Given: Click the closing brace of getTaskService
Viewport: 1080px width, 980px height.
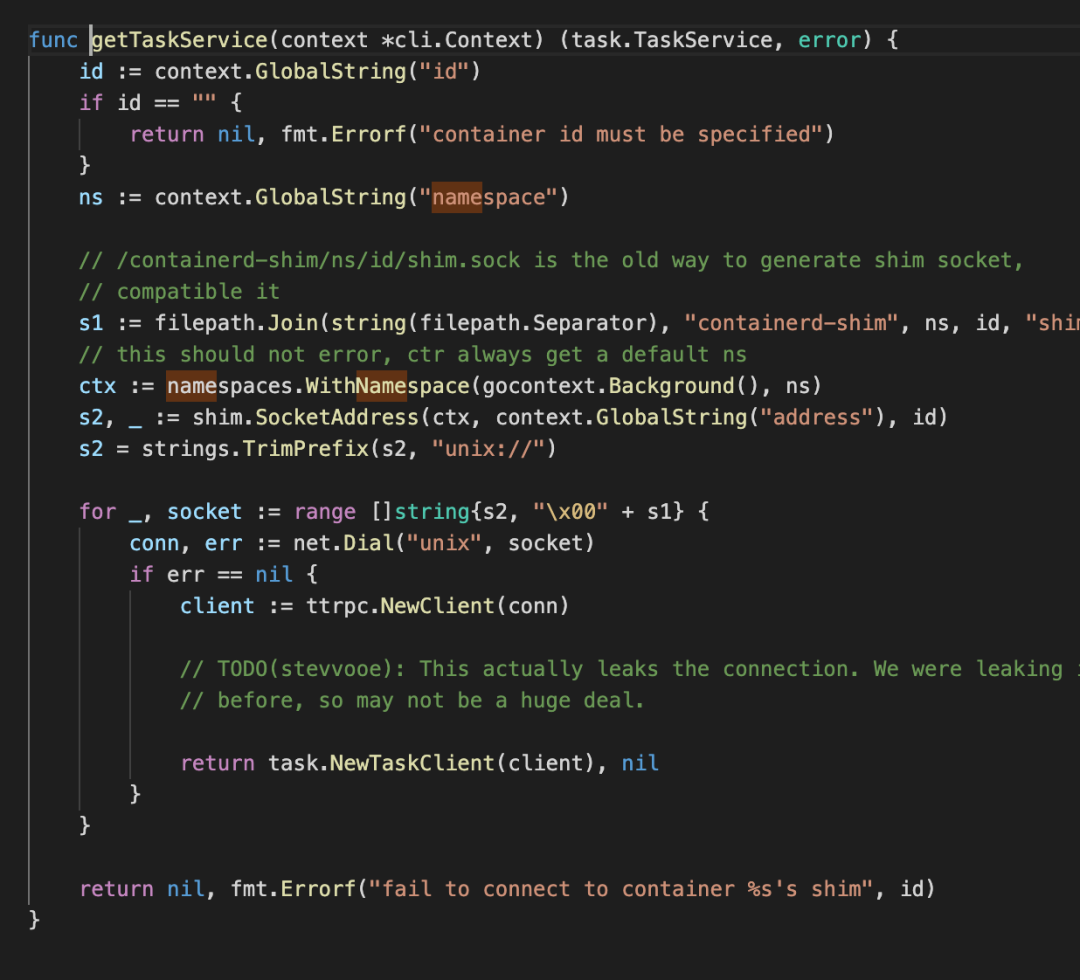Looking at the screenshot, I should coord(34,921).
